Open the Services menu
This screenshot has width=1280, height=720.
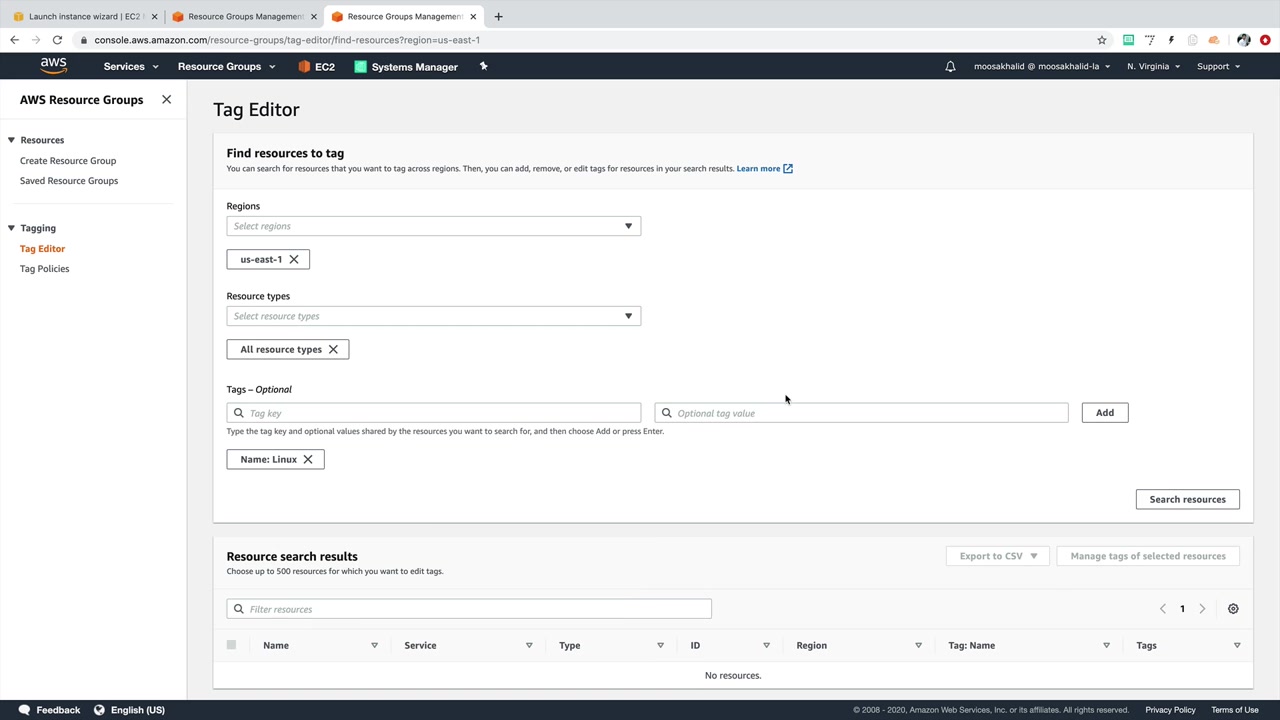click(131, 67)
